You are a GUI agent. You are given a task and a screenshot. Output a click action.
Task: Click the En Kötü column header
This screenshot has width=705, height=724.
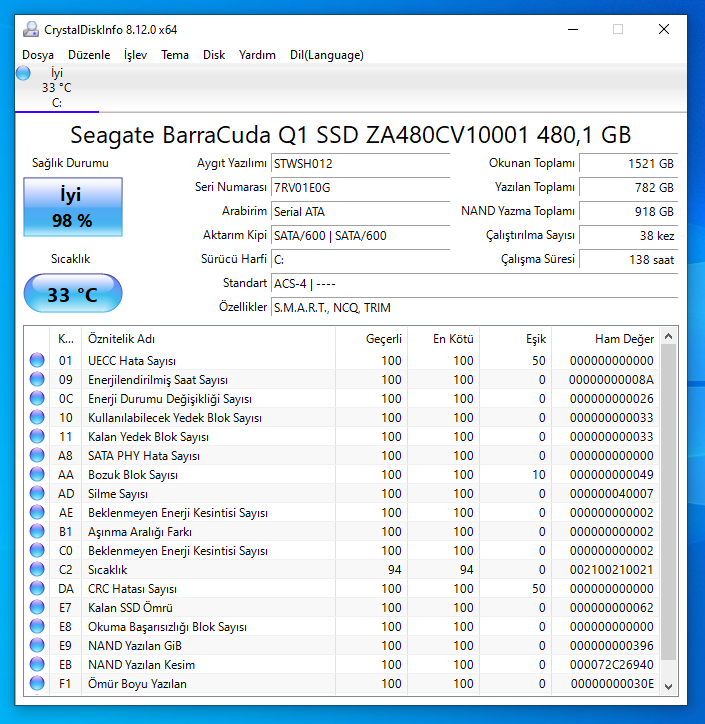(x=443, y=339)
